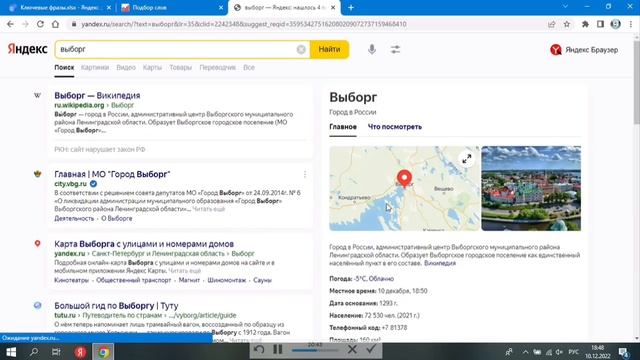
Task: Switch to Ключевые фразы.xlsx tab
Action: tap(60, 7)
